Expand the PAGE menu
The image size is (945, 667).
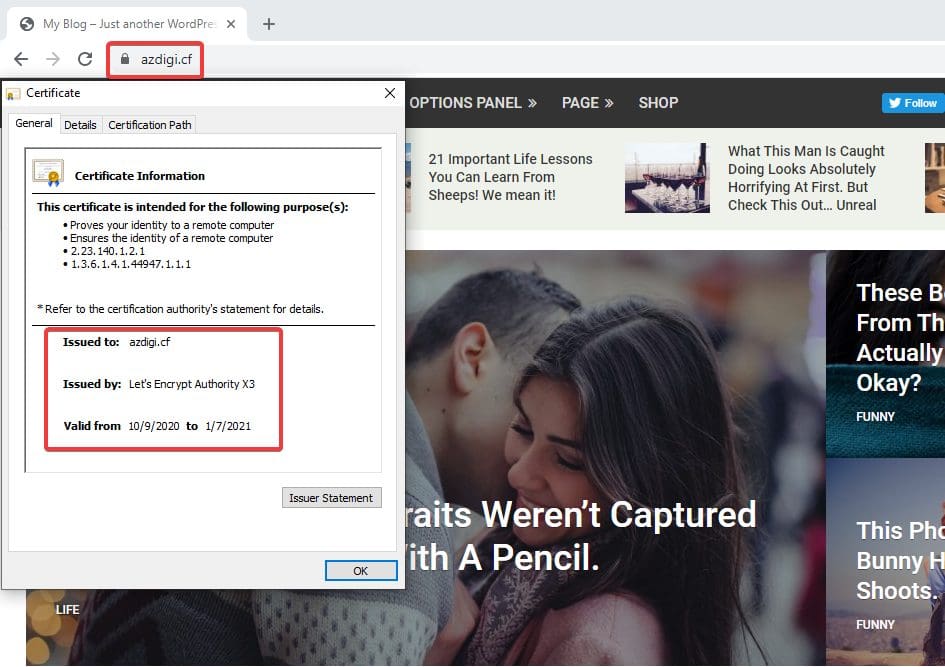(587, 103)
